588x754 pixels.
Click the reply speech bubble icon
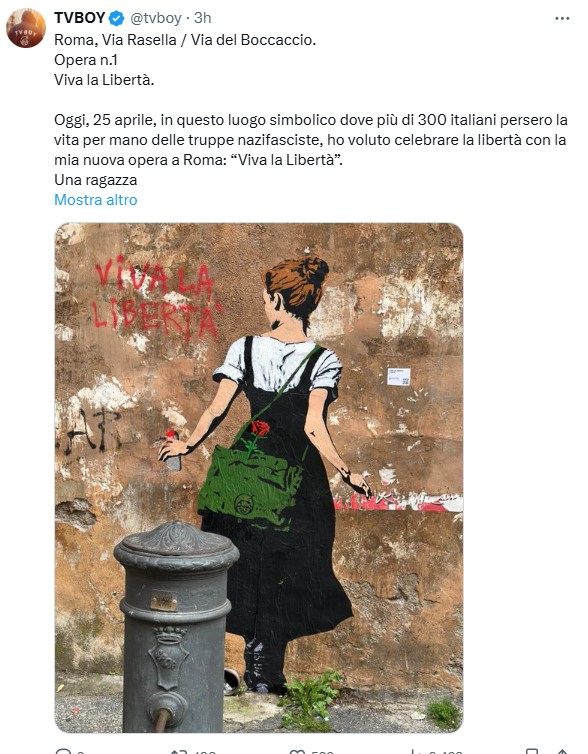coord(63,751)
